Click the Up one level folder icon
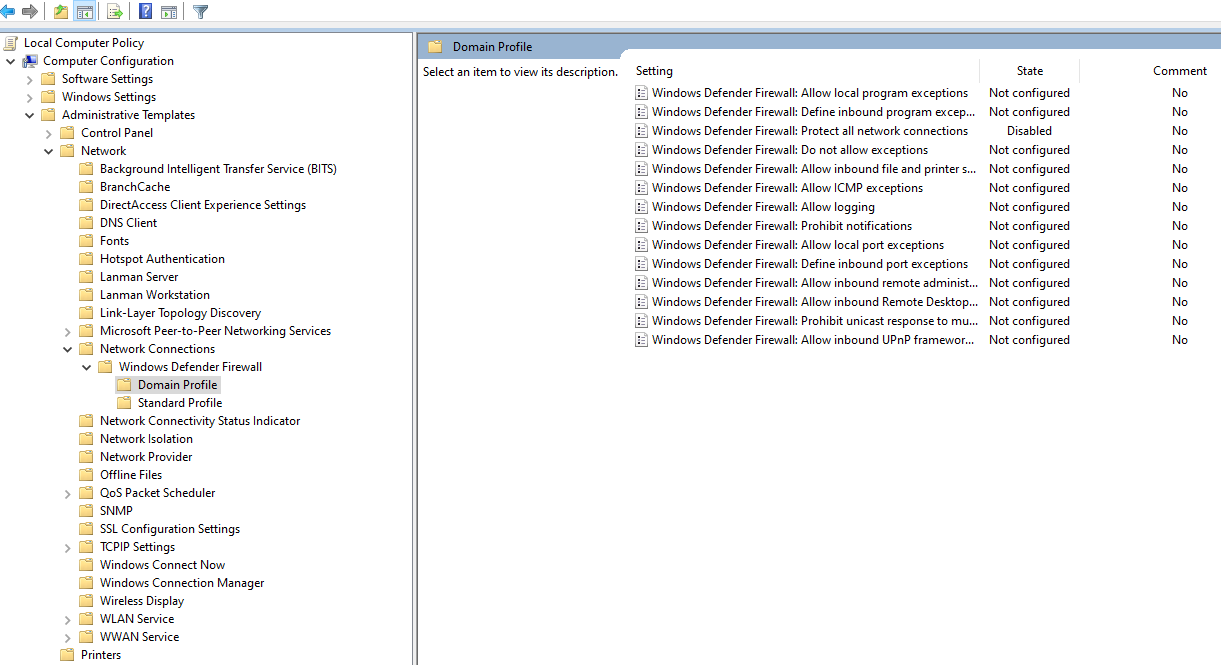The height and width of the screenshot is (665, 1221). (61, 12)
